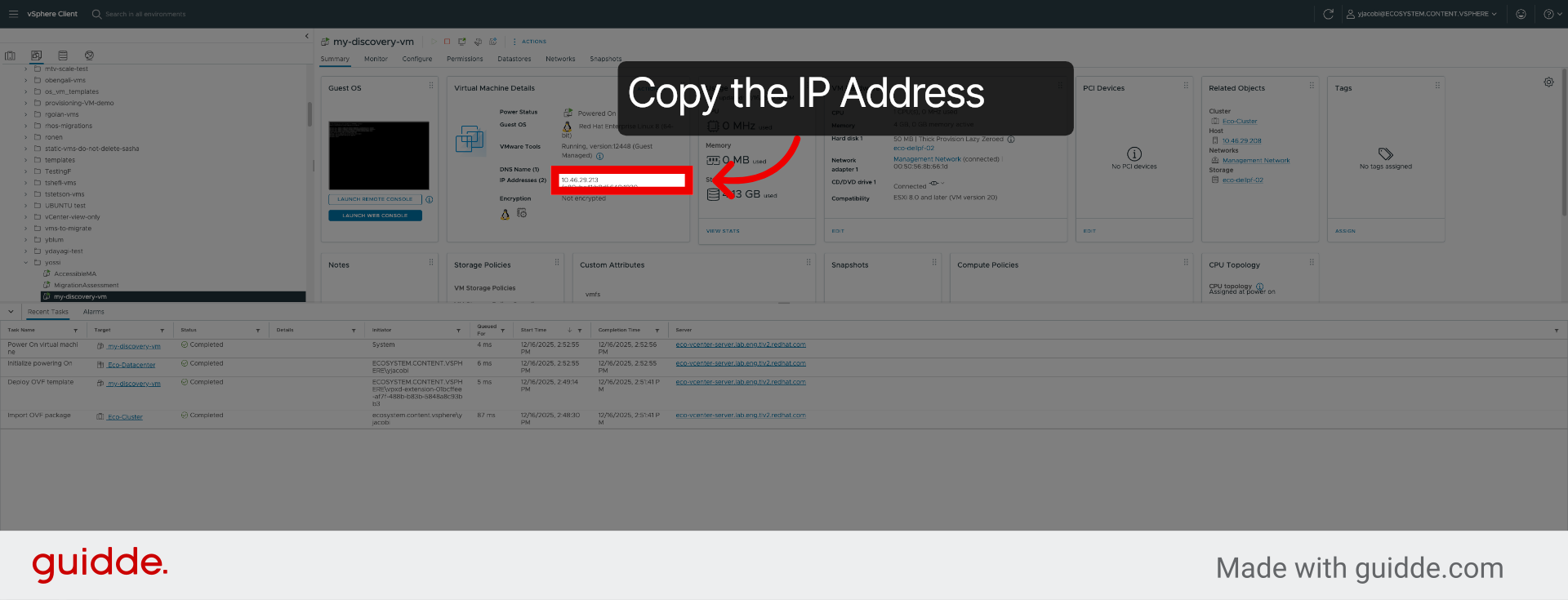Image resolution: width=1568 pixels, height=600 pixels.
Task: Switch to the Monitor tab
Action: point(376,59)
